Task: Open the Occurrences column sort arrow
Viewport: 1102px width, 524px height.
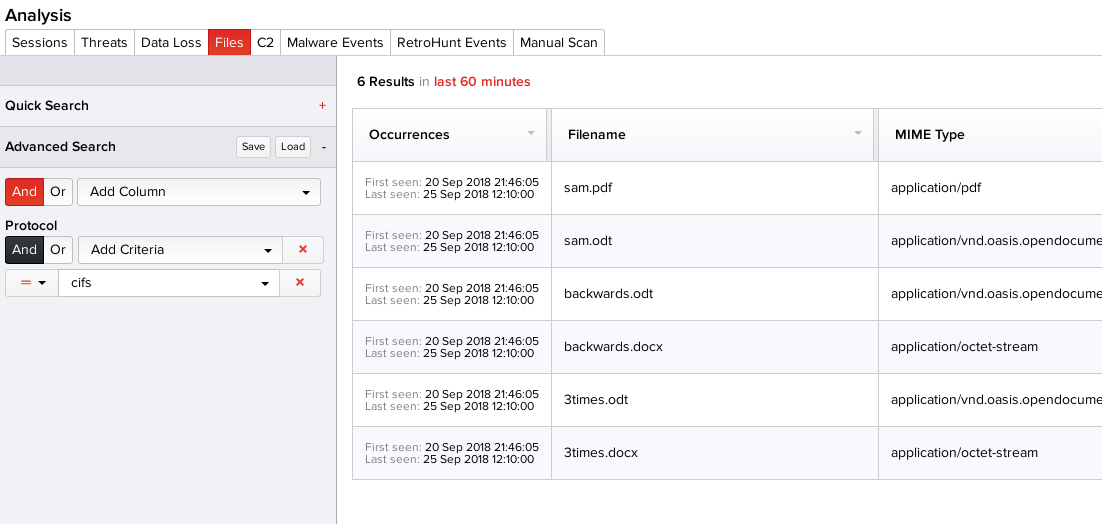Action: pyautogui.click(x=531, y=134)
